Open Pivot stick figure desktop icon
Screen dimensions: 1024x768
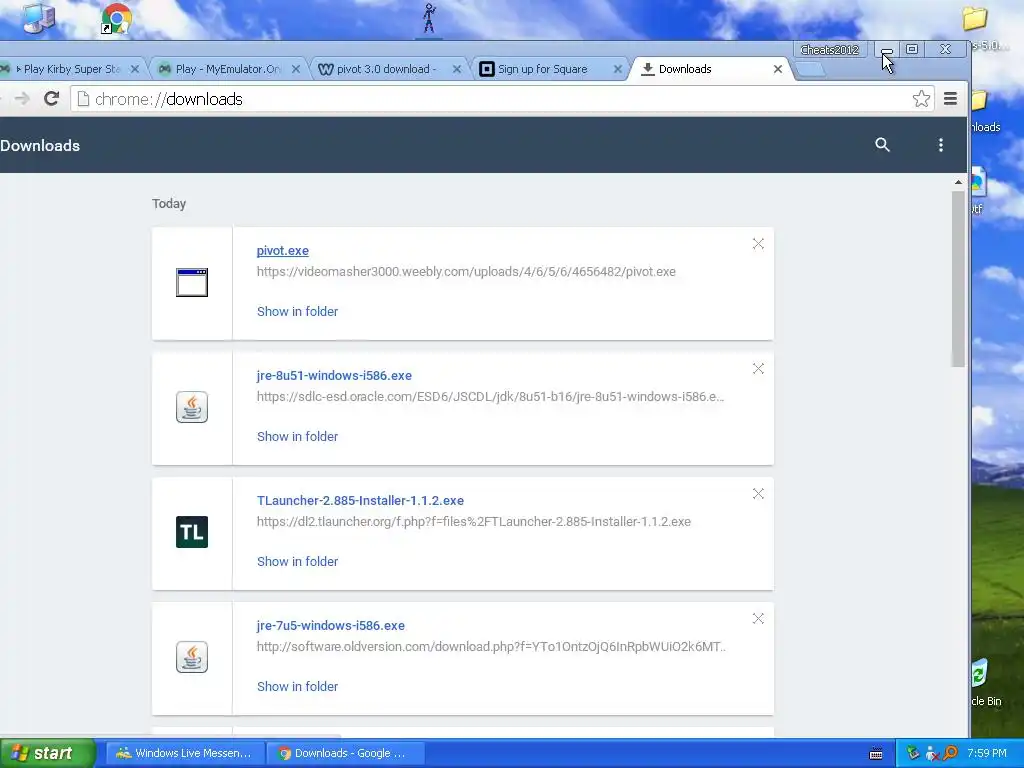(x=429, y=18)
